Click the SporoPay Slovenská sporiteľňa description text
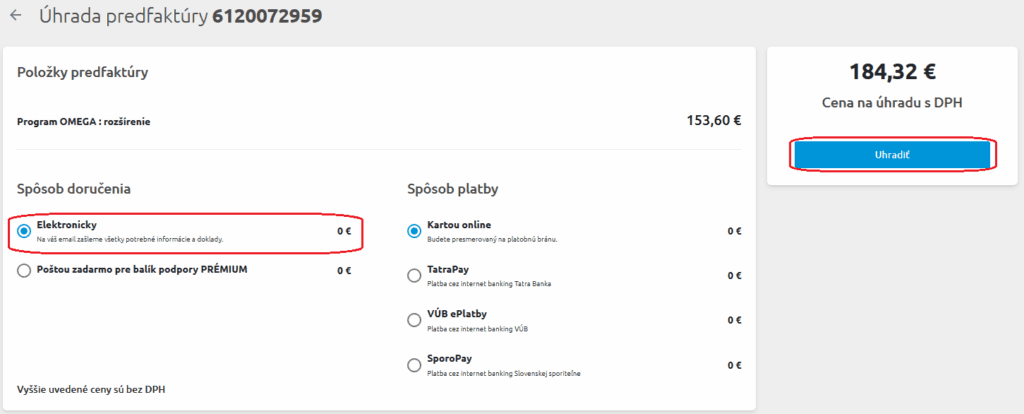This screenshot has width=1024, height=414. click(x=503, y=374)
